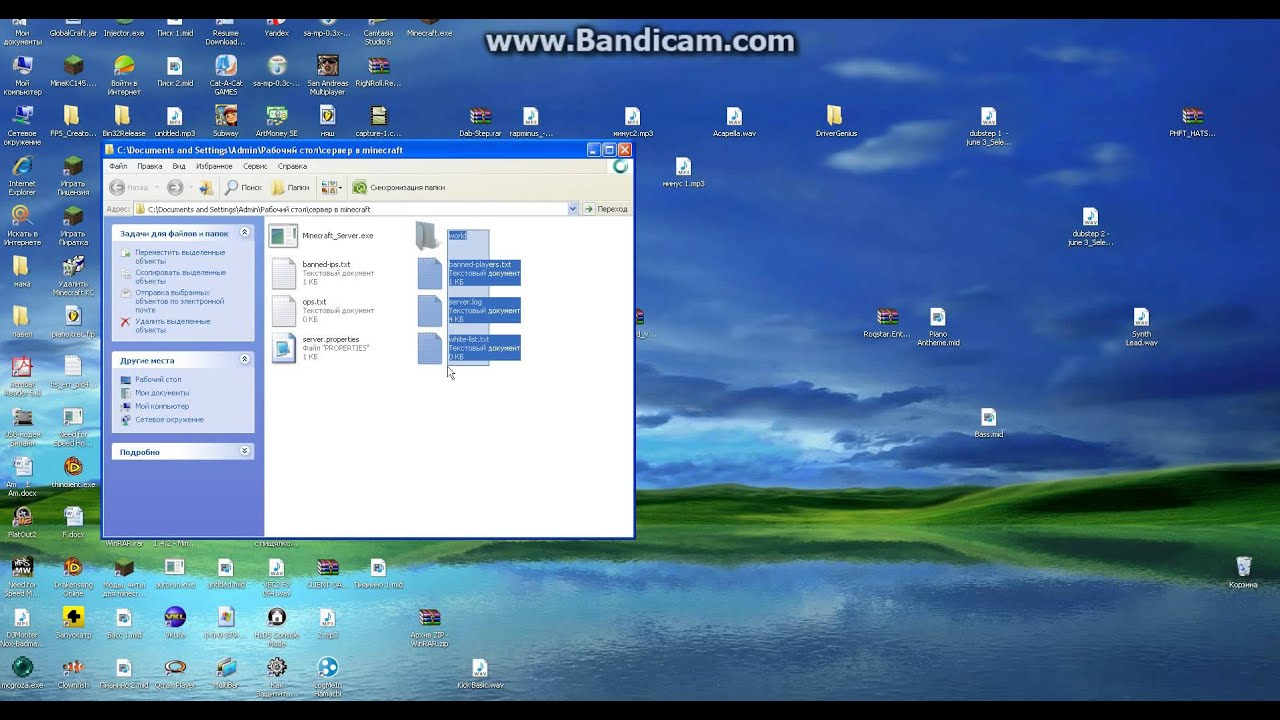Image resolution: width=1280 pixels, height=720 pixels.
Task: Expand the Подробно details panel
Action: coord(245,452)
